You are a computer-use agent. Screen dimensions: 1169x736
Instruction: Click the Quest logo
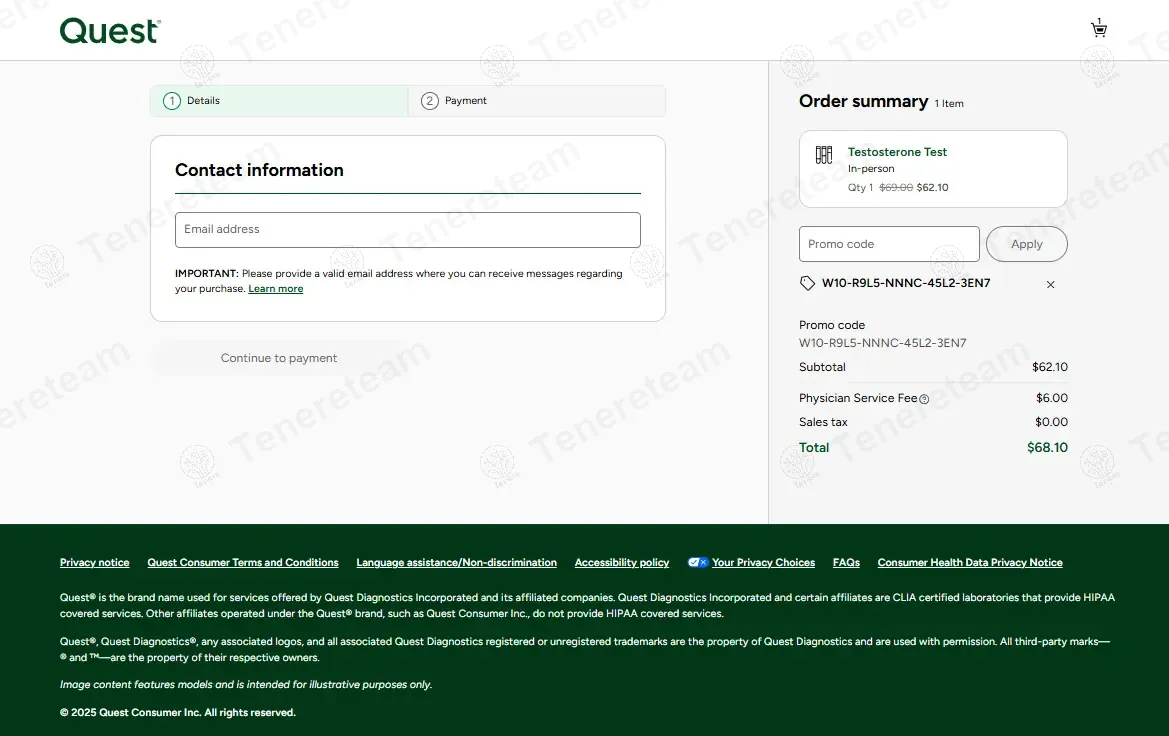pos(110,31)
